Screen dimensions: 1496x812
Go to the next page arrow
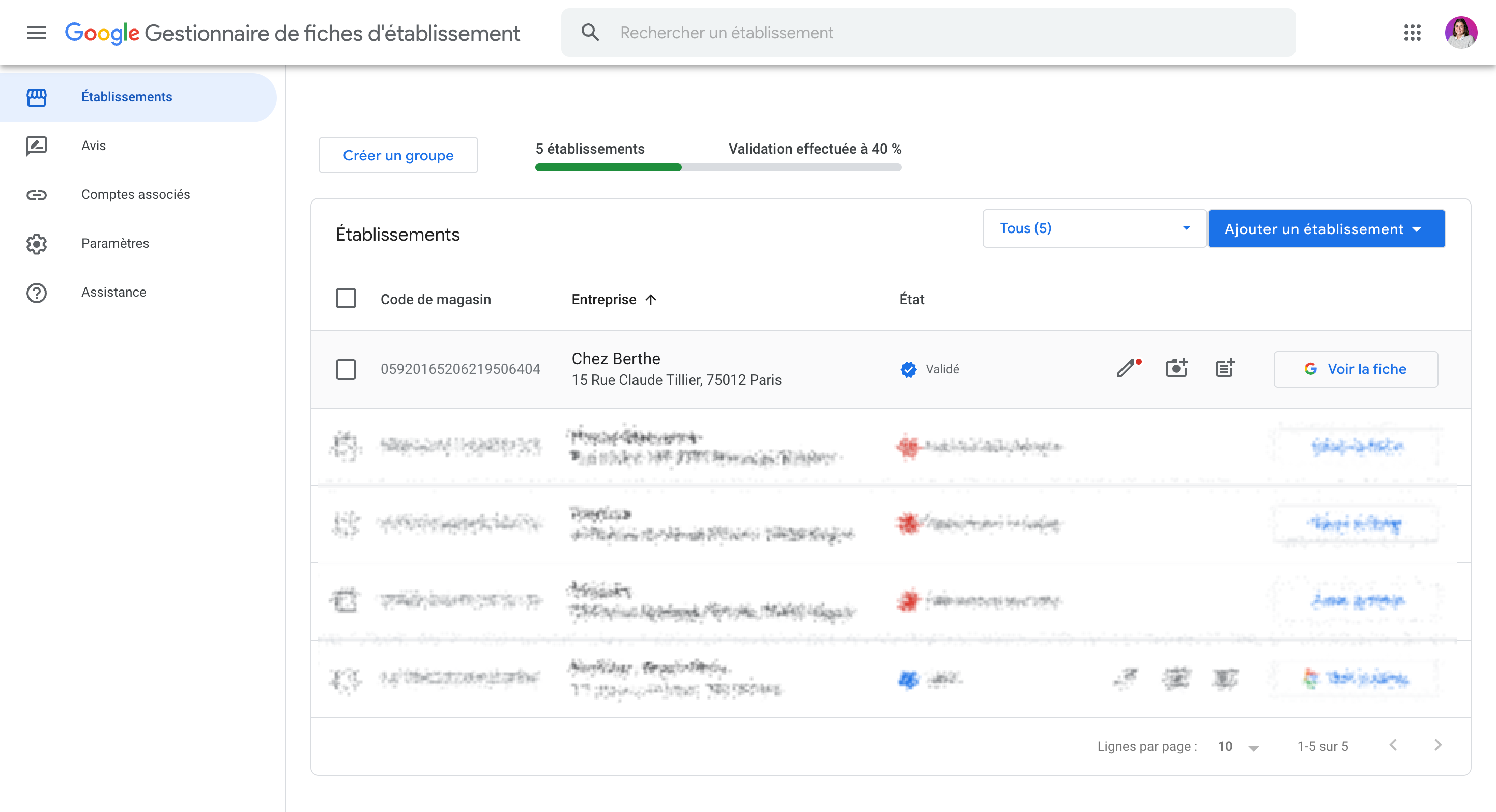click(x=1438, y=745)
